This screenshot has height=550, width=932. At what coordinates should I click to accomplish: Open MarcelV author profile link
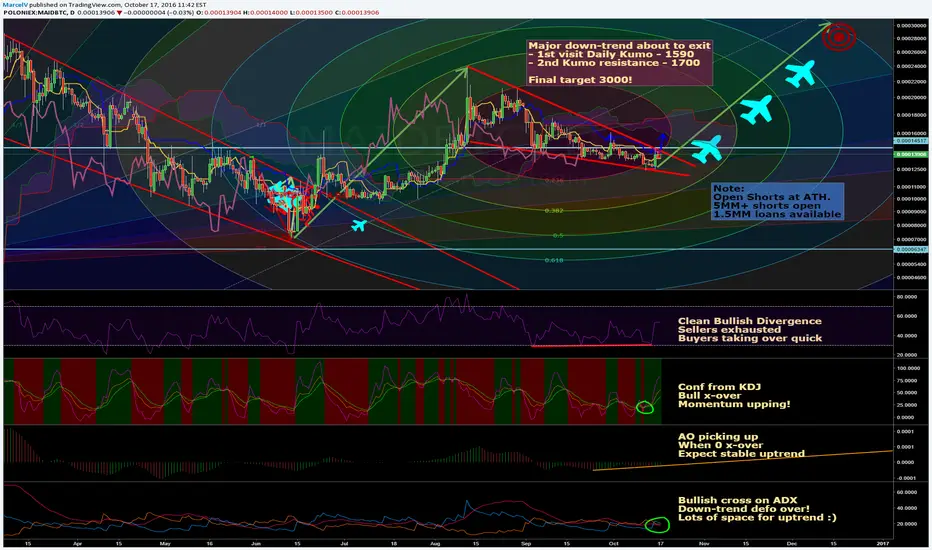pyautogui.click(x=15, y=5)
